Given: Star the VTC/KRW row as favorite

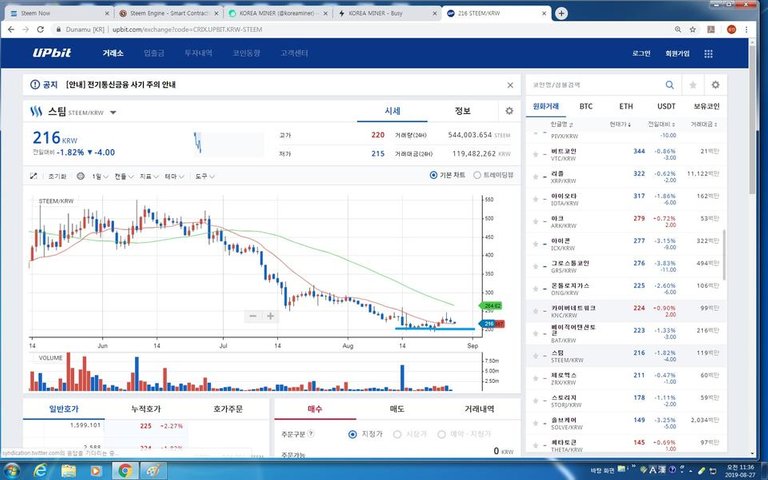Looking at the screenshot, I should coord(535,154).
